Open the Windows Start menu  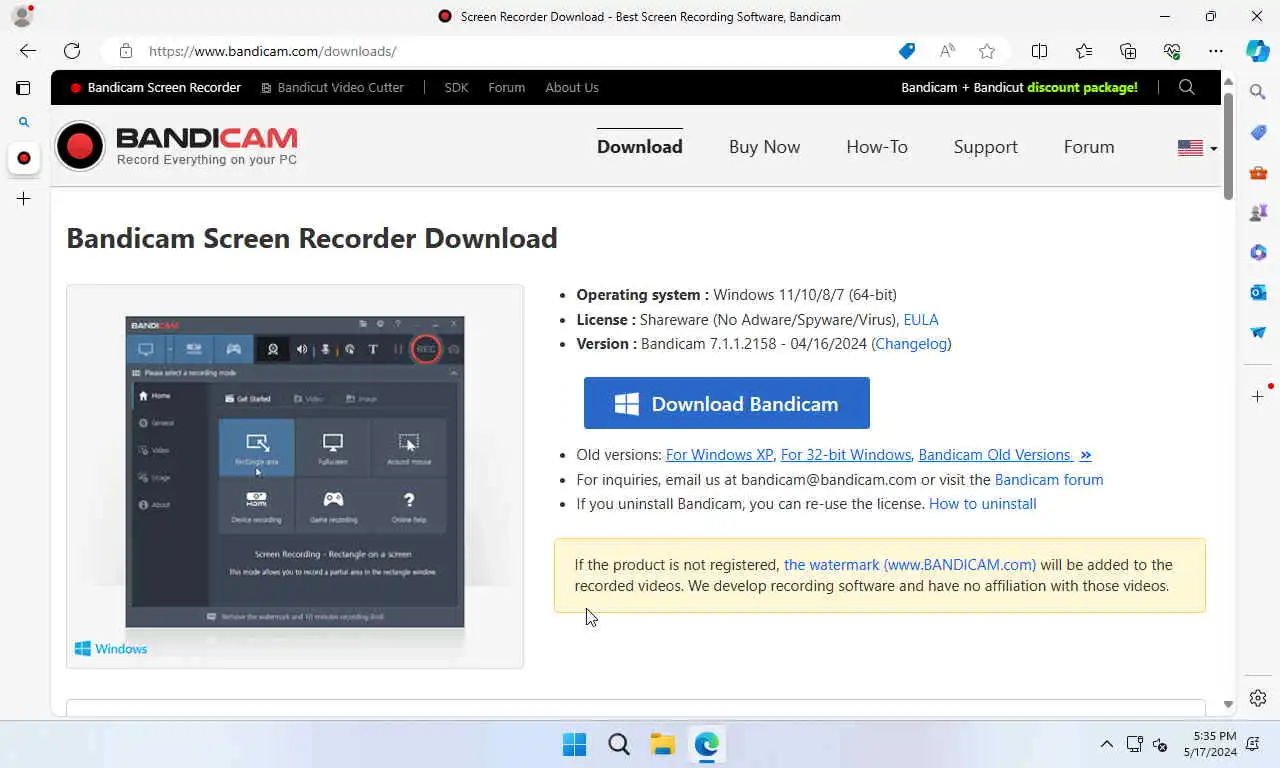[575, 744]
